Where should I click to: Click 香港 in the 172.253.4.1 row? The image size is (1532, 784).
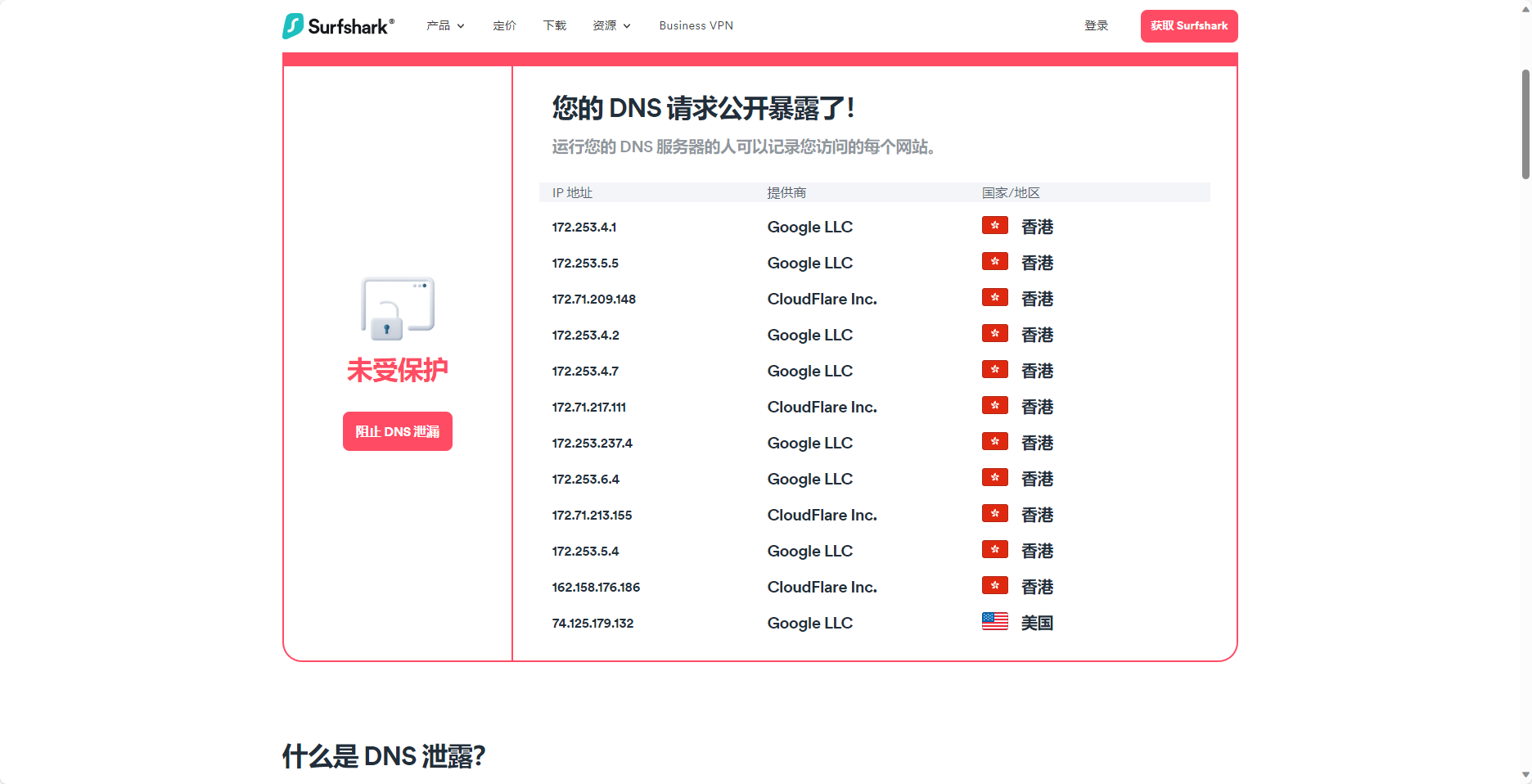(1037, 228)
